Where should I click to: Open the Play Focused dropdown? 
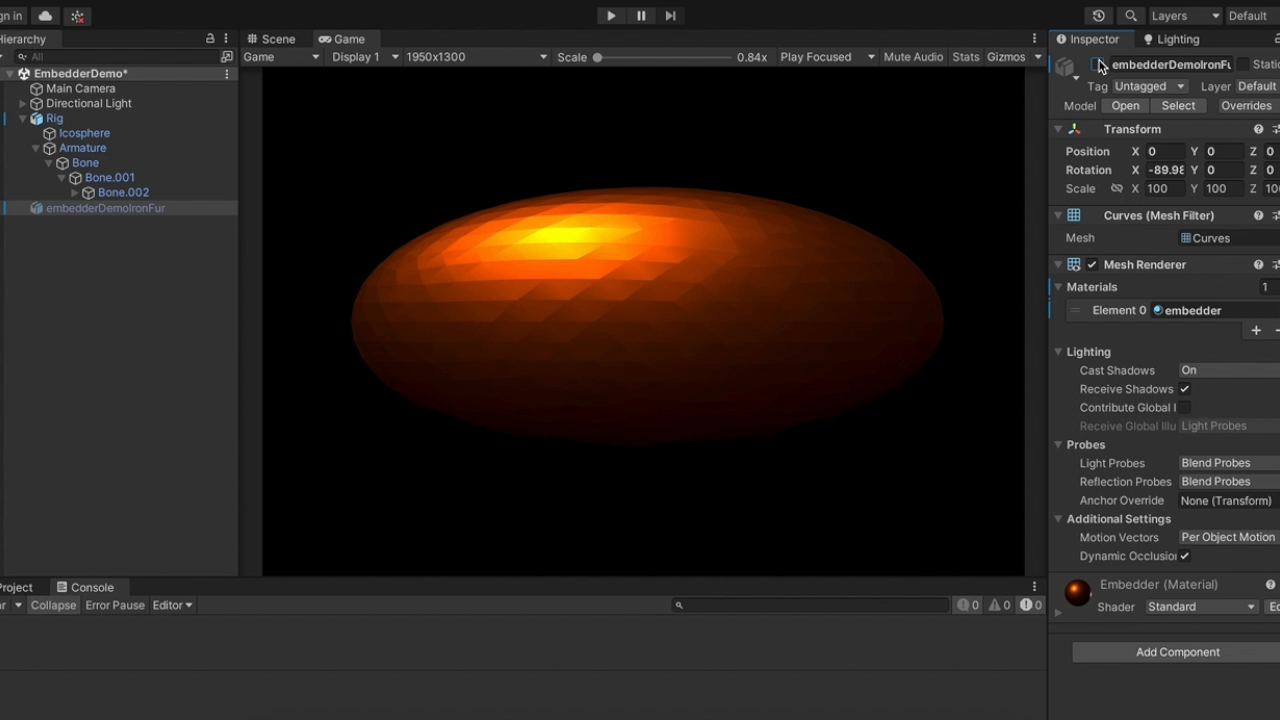[x=827, y=57]
